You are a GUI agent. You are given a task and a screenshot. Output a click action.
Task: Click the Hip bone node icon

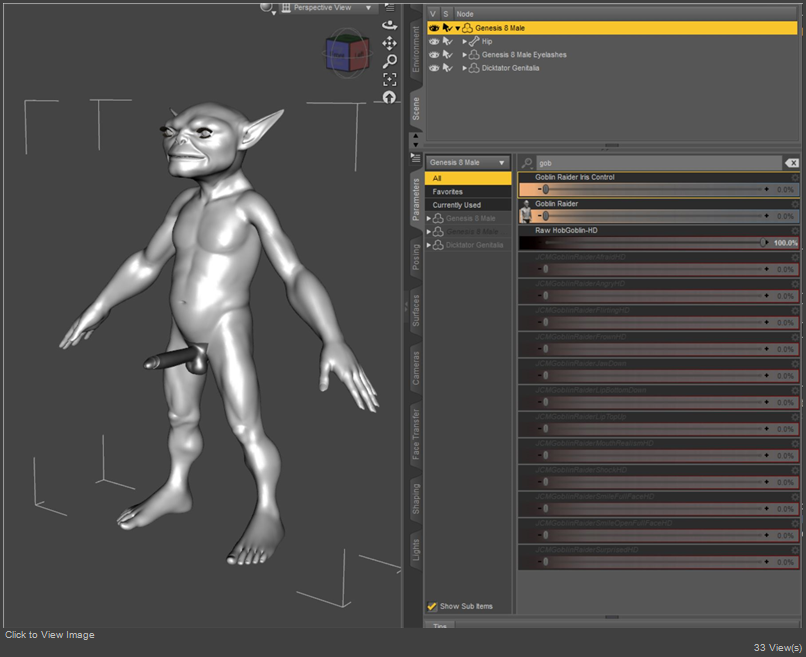coord(474,41)
